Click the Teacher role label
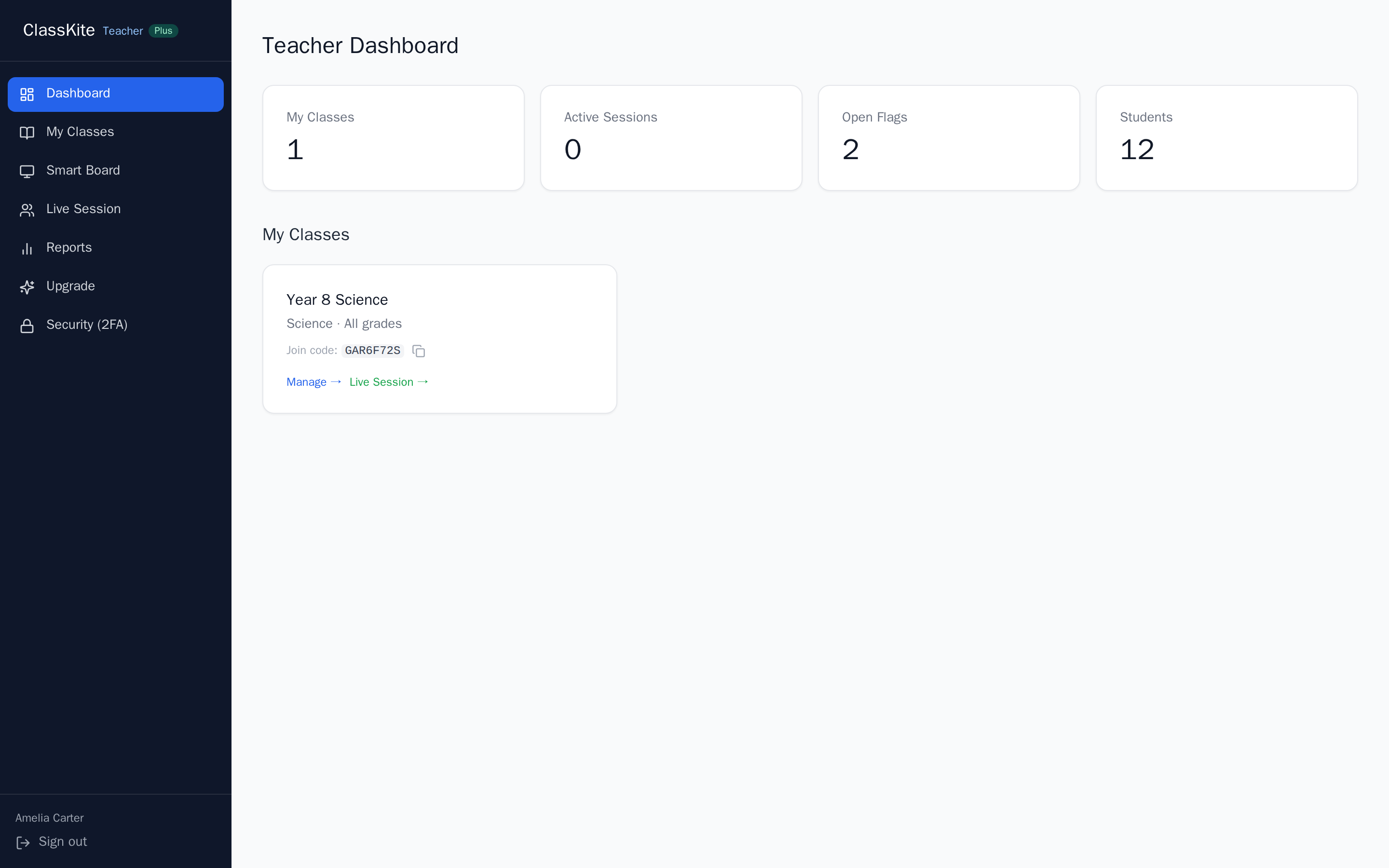This screenshot has height=868, width=1389. click(123, 31)
